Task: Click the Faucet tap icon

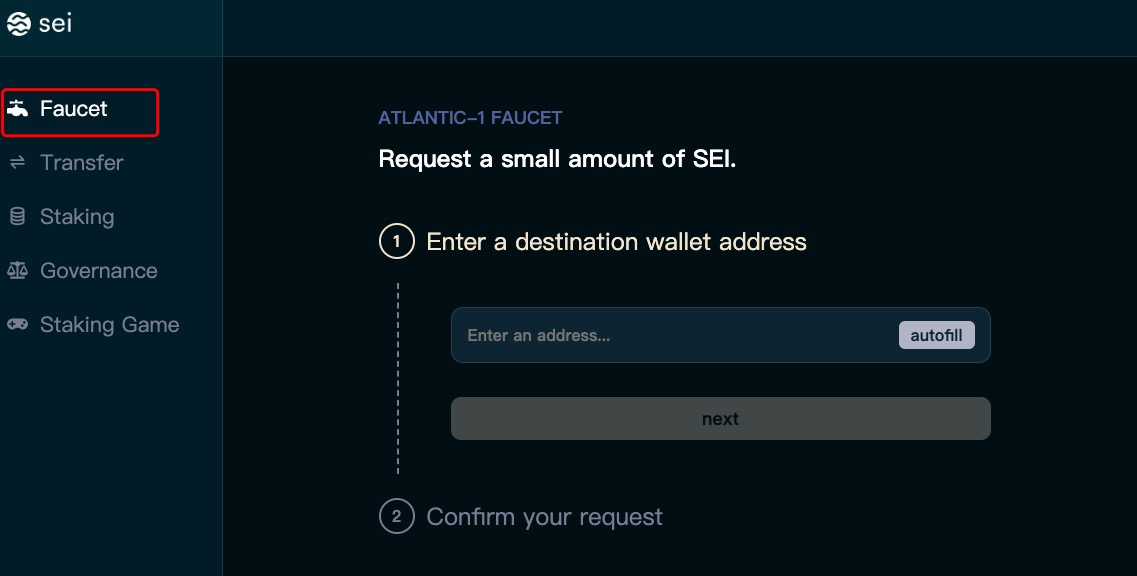Action: (x=17, y=109)
